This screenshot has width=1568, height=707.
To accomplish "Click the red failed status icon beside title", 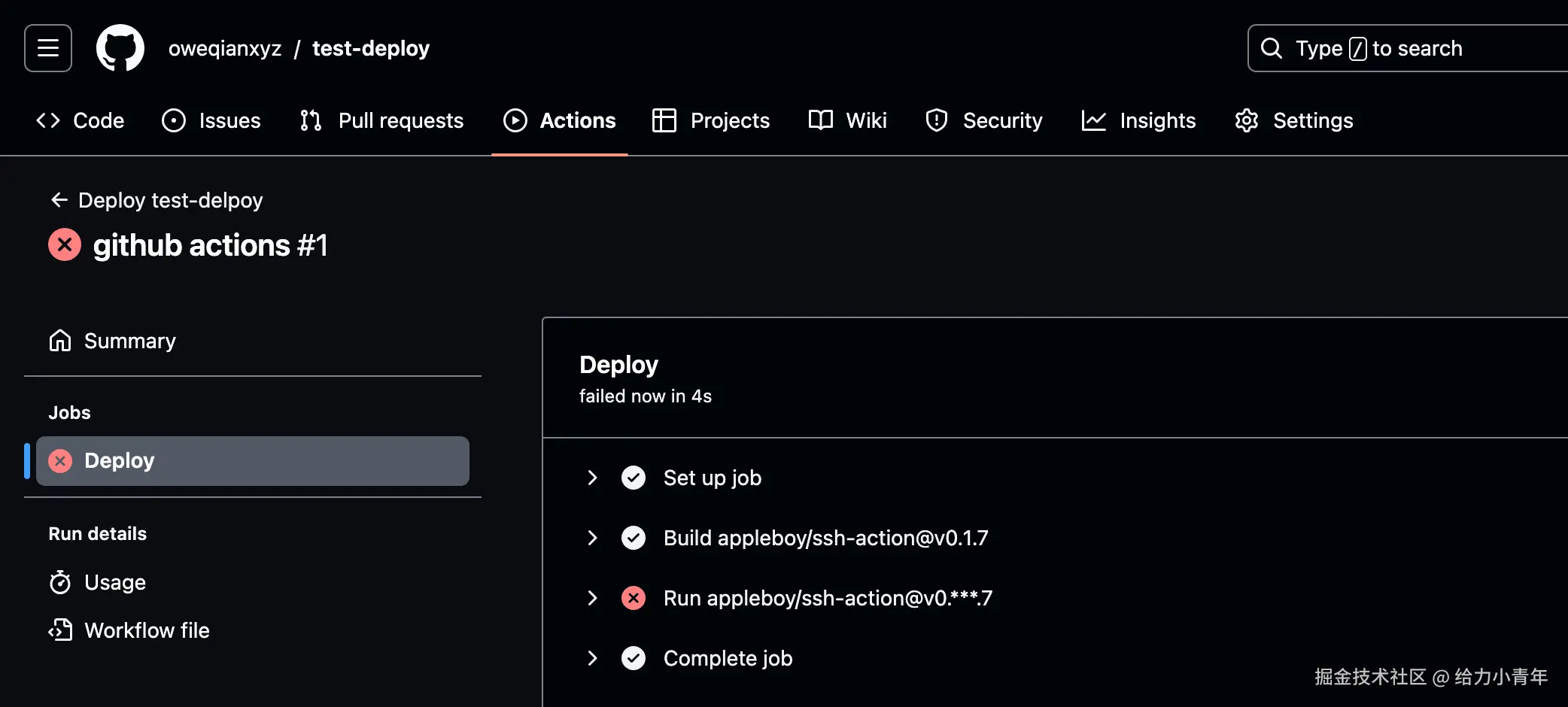I will coord(65,244).
